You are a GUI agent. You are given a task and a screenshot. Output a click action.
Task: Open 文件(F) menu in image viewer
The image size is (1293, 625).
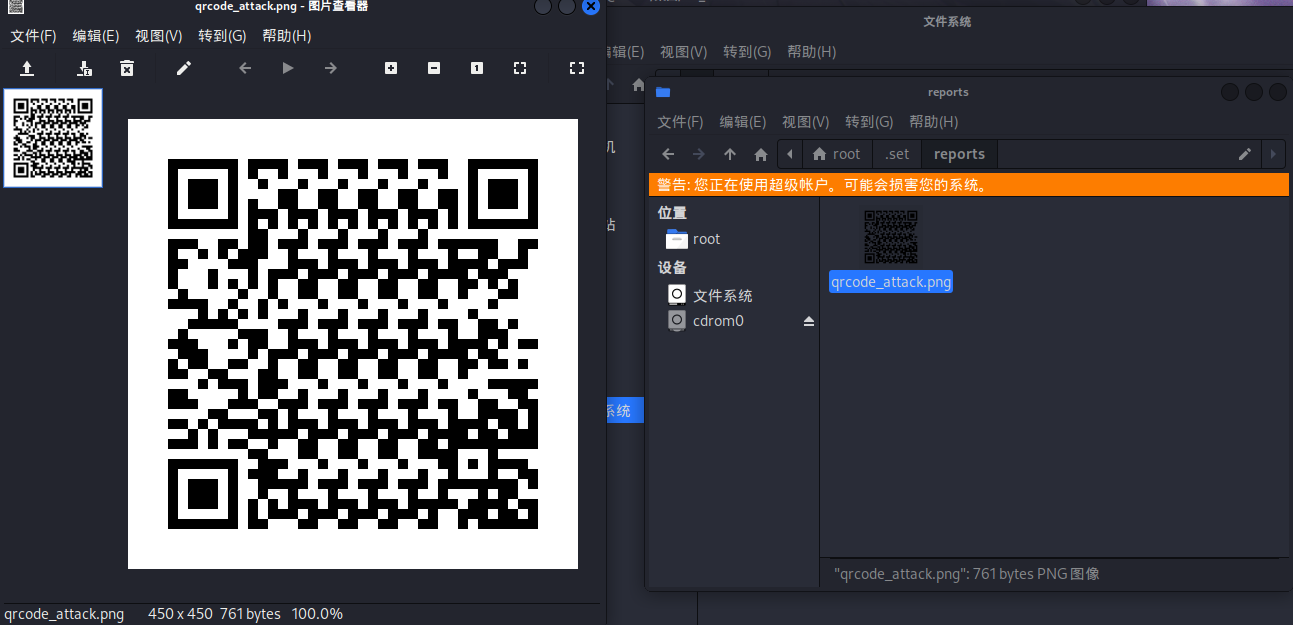[x=33, y=36]
